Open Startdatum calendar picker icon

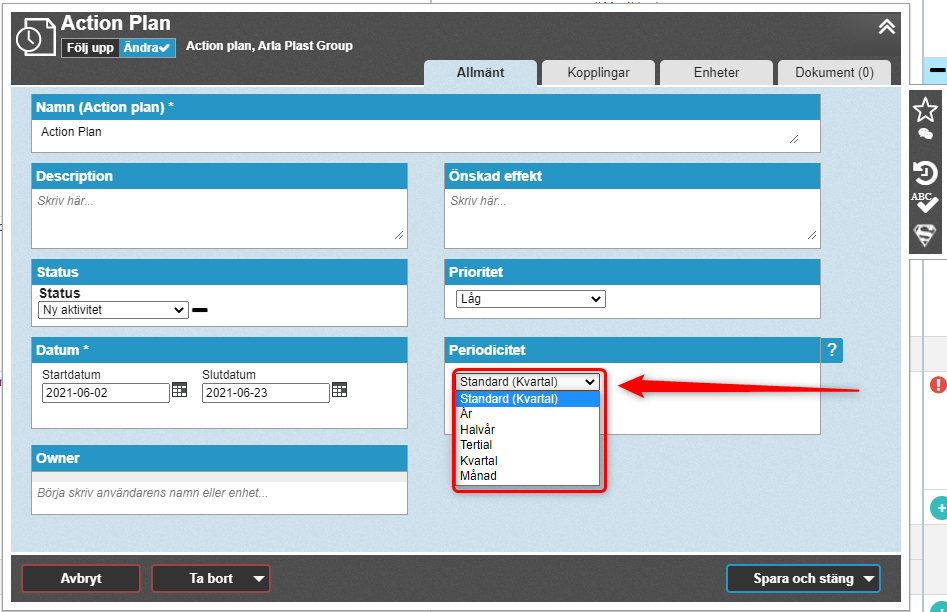(x=180, y=390)
